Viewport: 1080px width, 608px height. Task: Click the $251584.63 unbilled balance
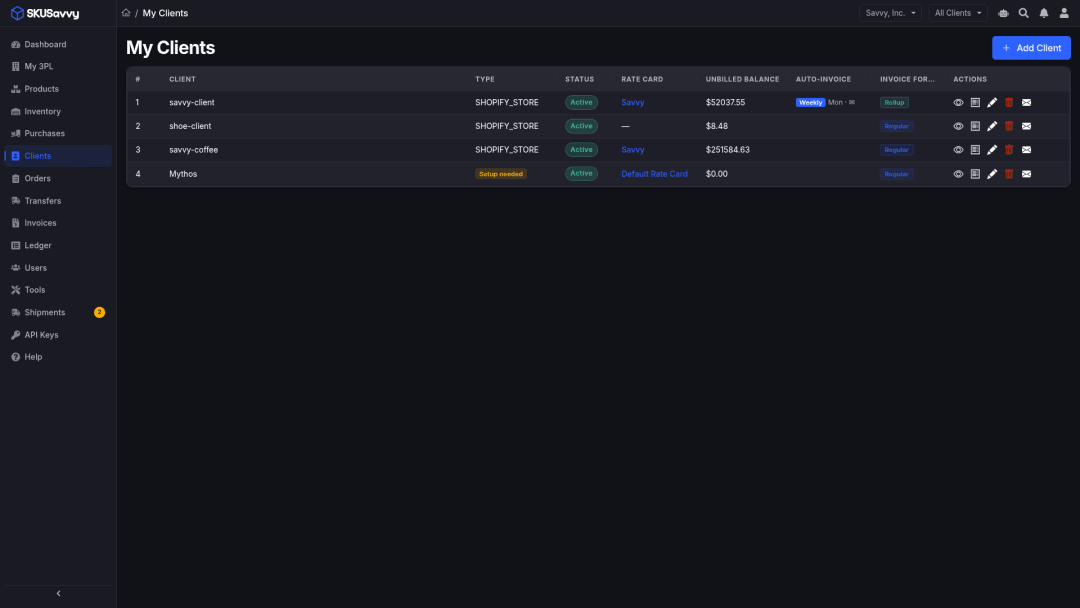click(x=727, y=149)
